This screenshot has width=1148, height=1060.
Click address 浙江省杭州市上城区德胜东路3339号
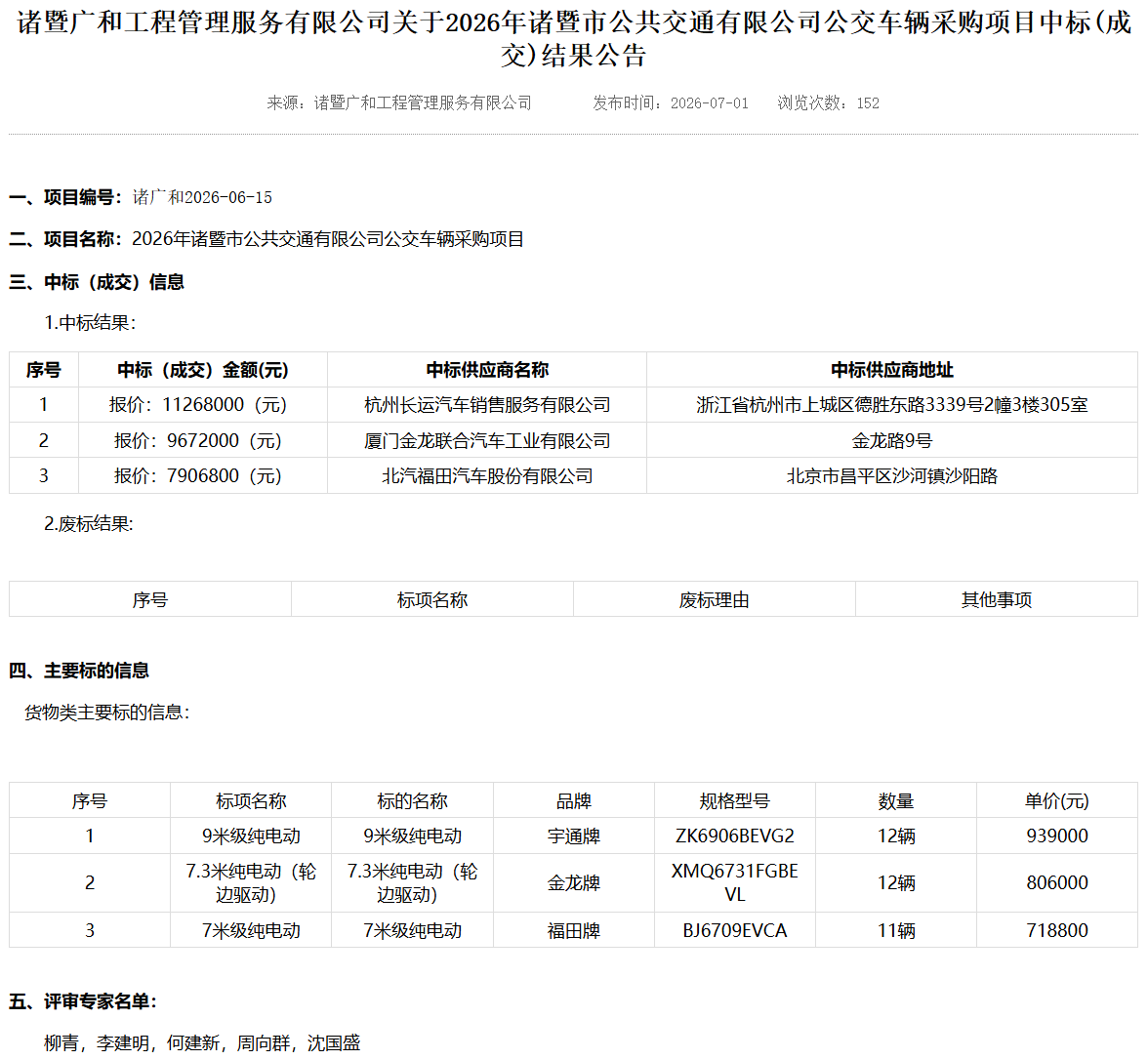click(892, 405)
